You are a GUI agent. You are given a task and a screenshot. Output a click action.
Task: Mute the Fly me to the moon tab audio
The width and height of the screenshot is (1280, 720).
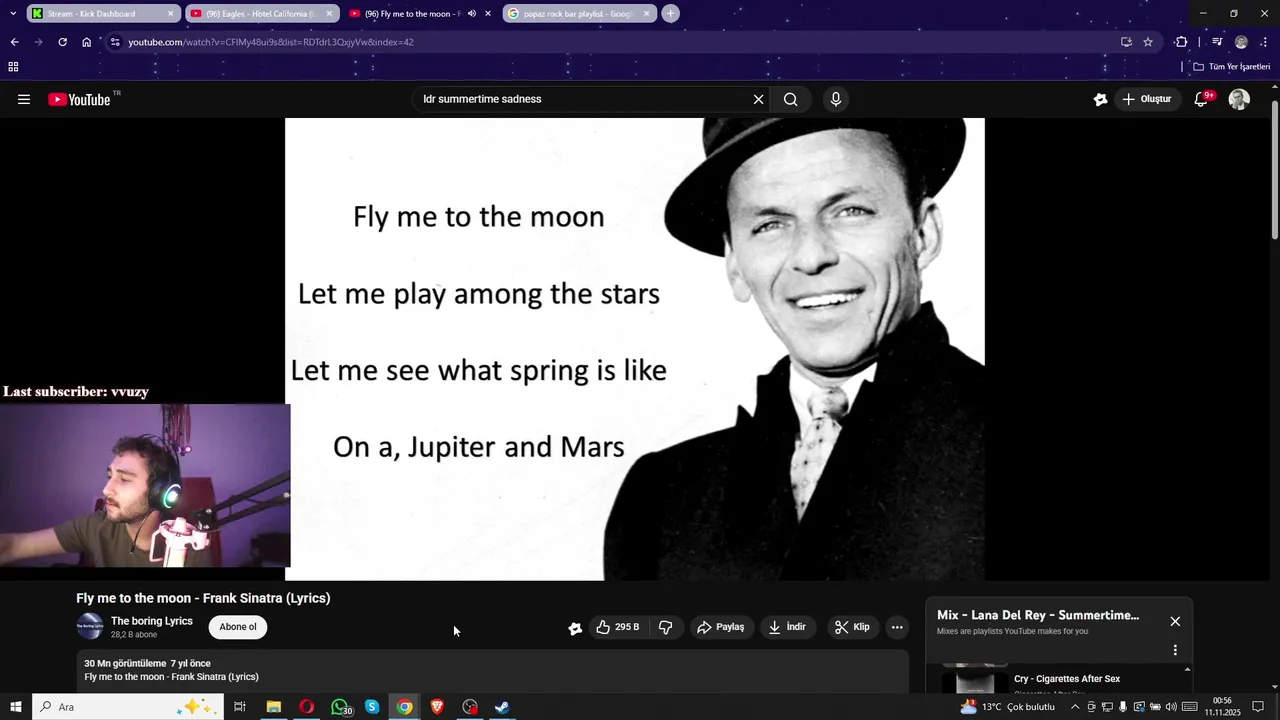click(472, 14)
